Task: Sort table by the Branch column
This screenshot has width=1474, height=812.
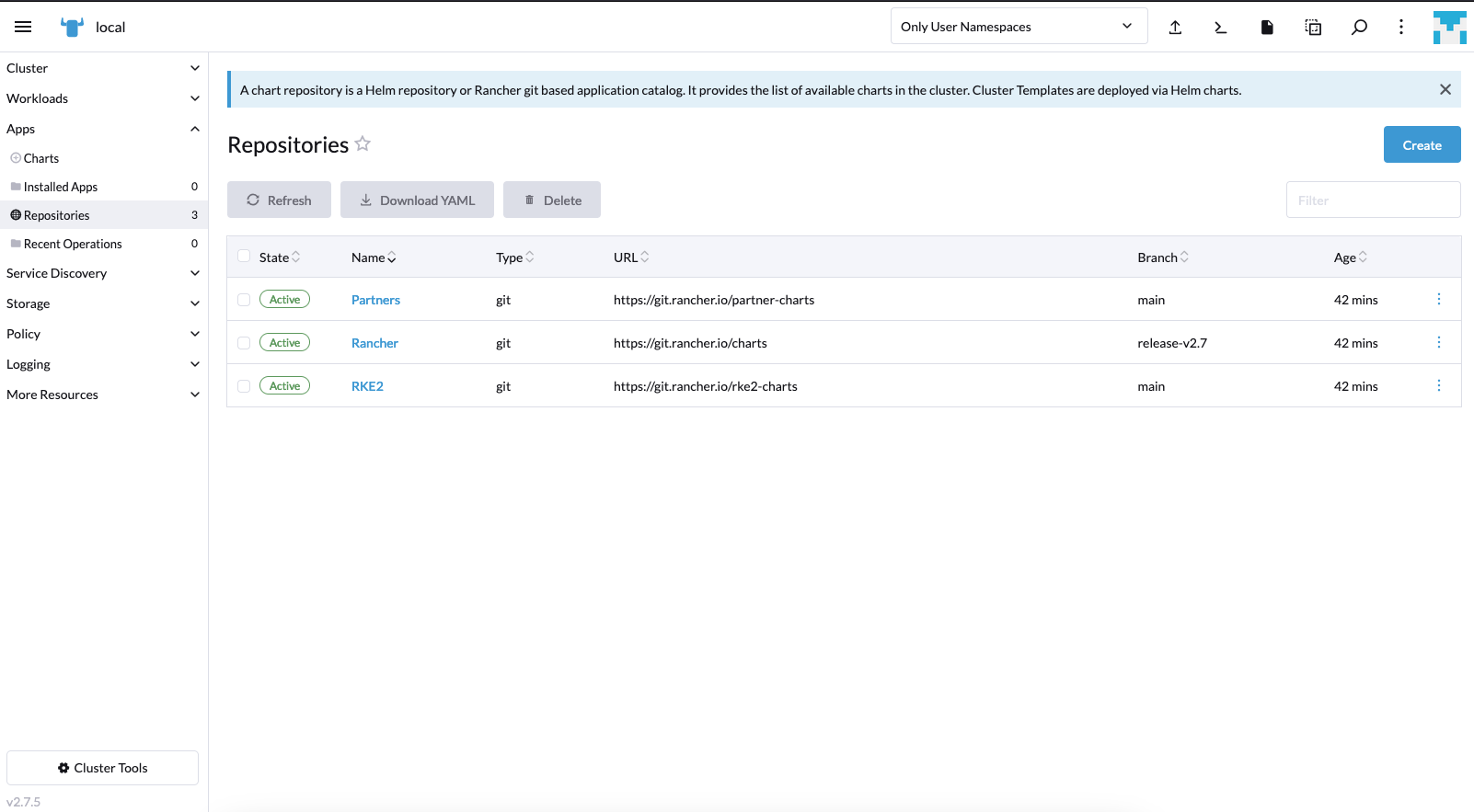Action: click(1163, 257)
